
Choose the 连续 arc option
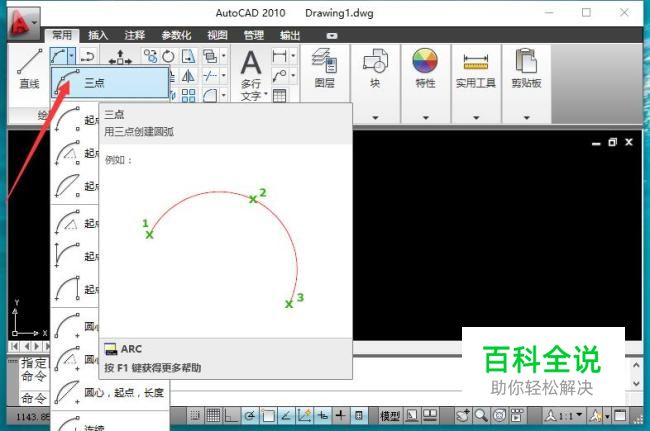point(110,423)
